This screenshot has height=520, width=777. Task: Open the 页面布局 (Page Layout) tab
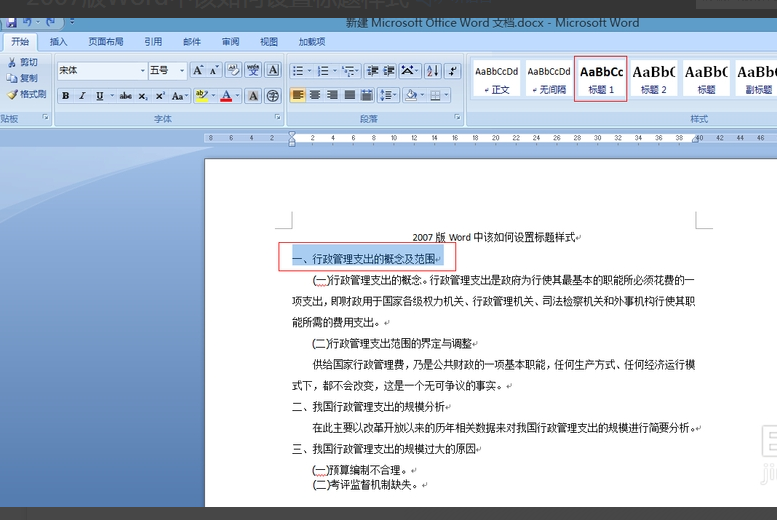(106, 42)
